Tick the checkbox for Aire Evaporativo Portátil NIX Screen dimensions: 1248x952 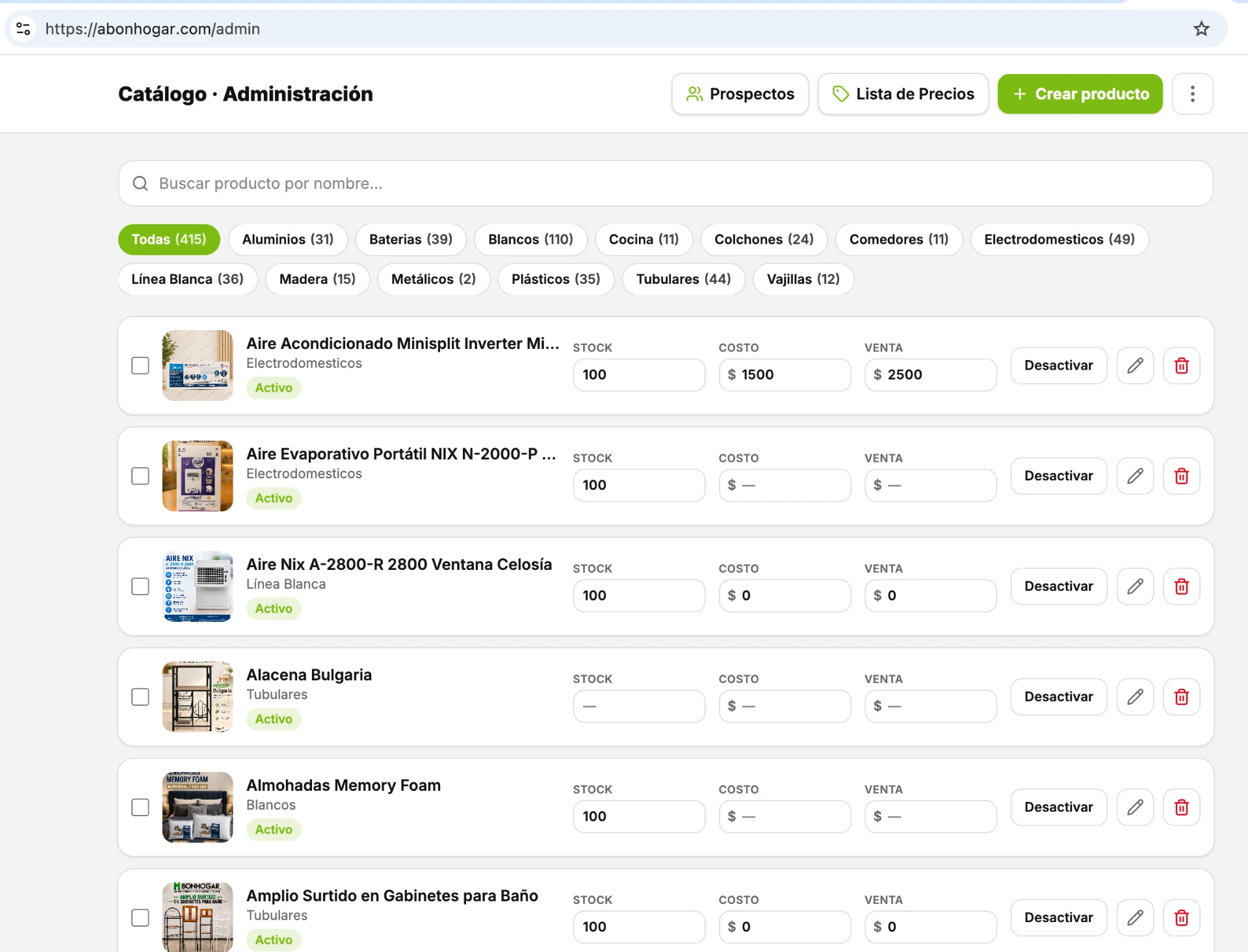click(x=140, y=476)
